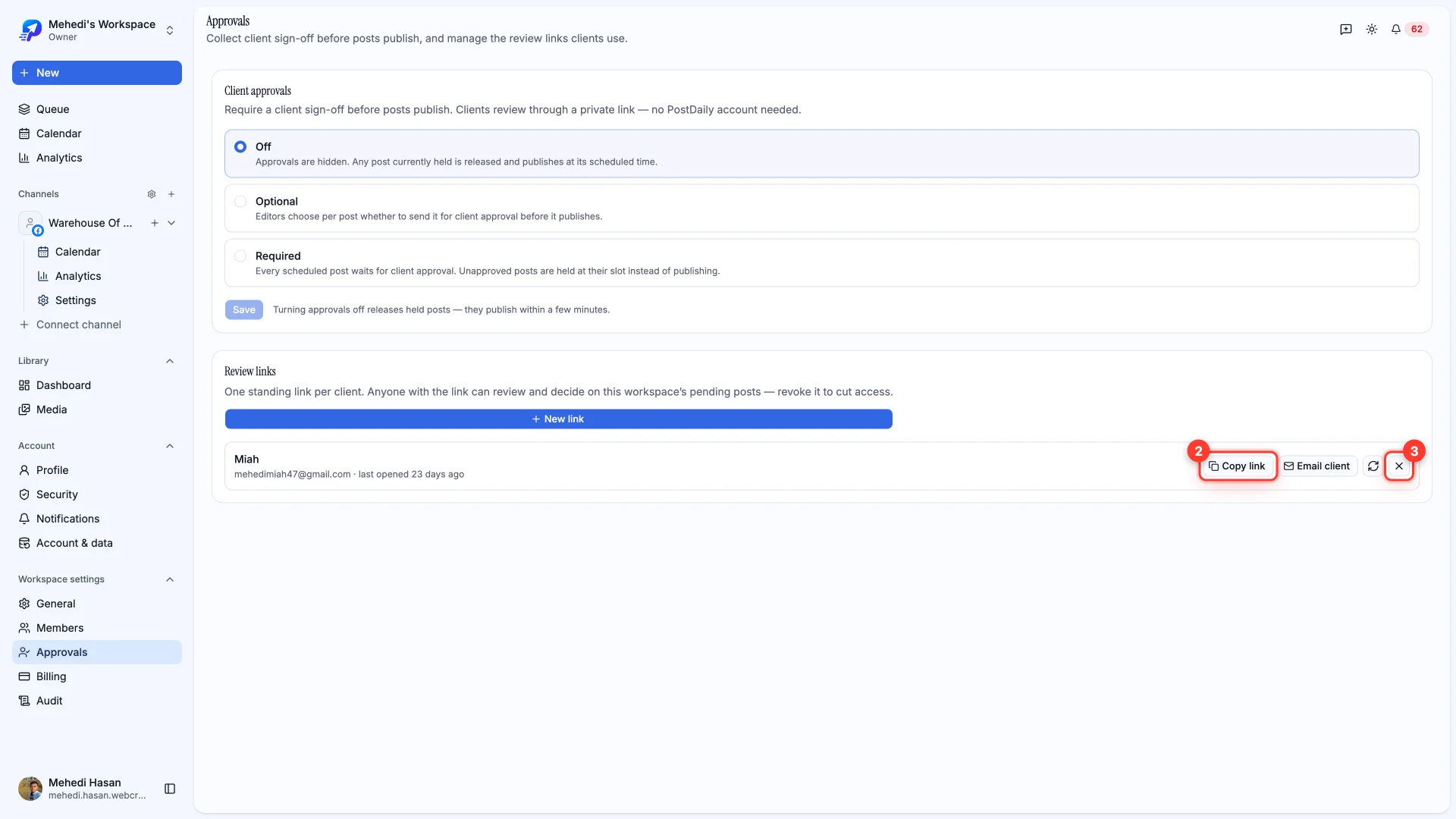Click the Save approvals button
Viewport: 1456px width, 819px height.
coord(244,309)
